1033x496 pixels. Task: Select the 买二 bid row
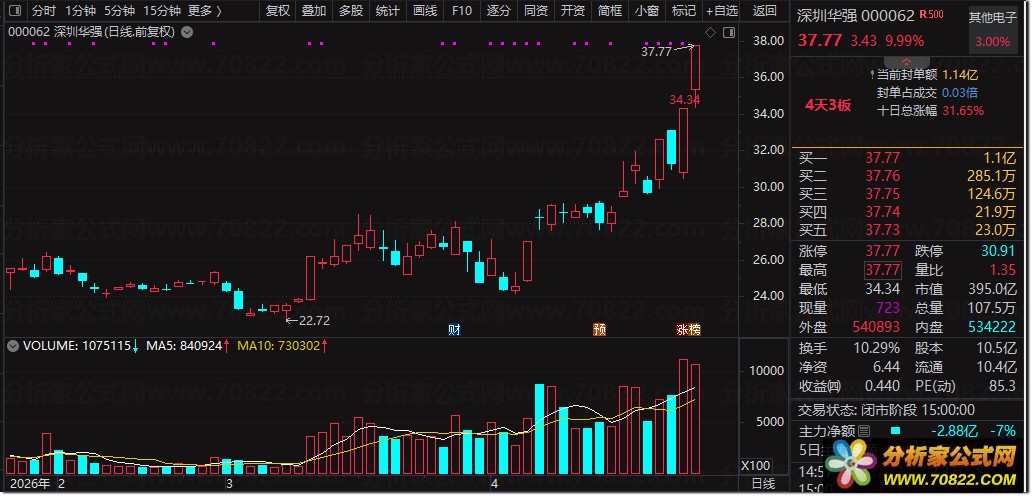907,176
